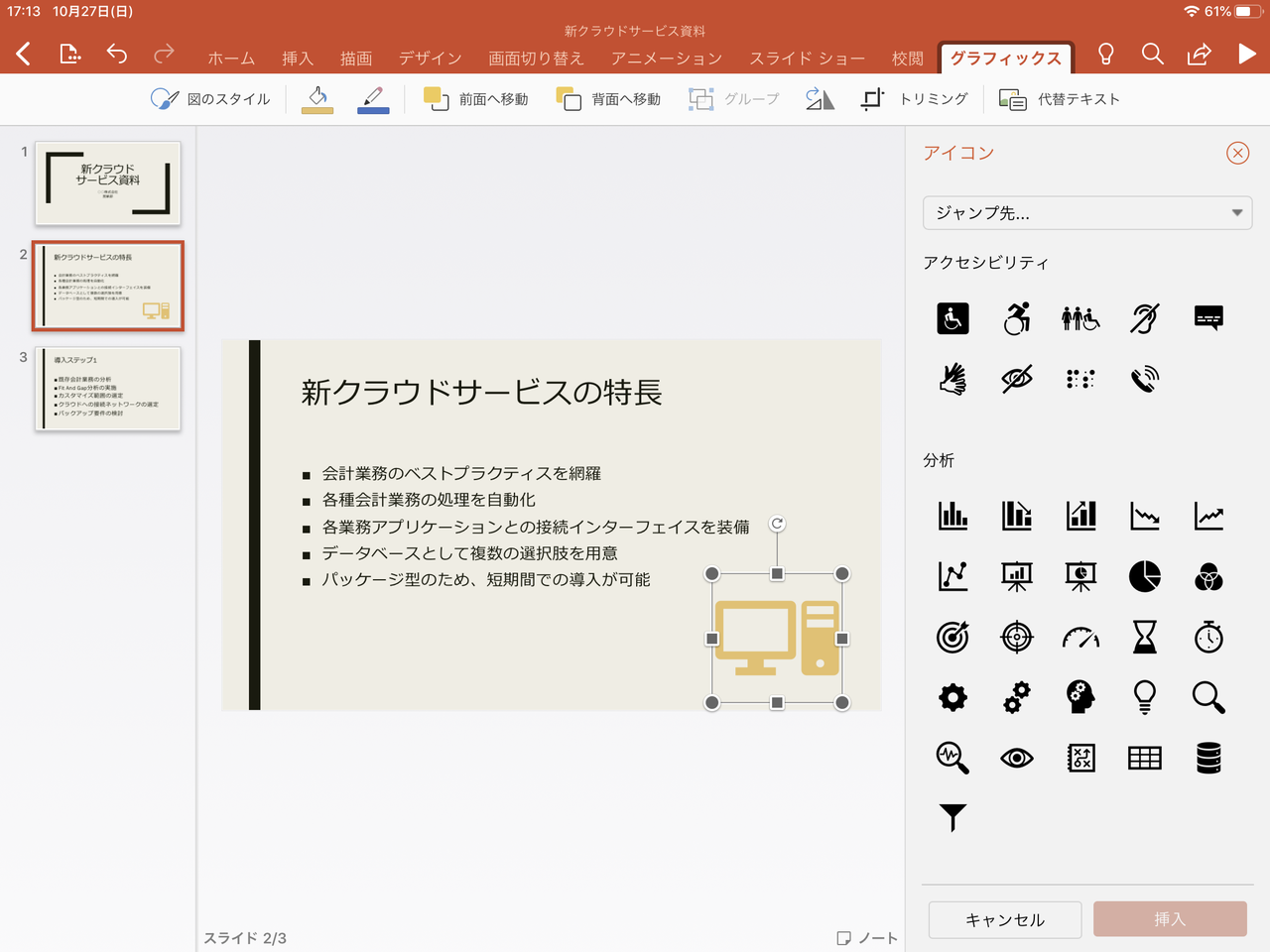The height and width of the screenshot is (952, 1270).
Task: Open the アニメーション tab
Action: (667, 59)
